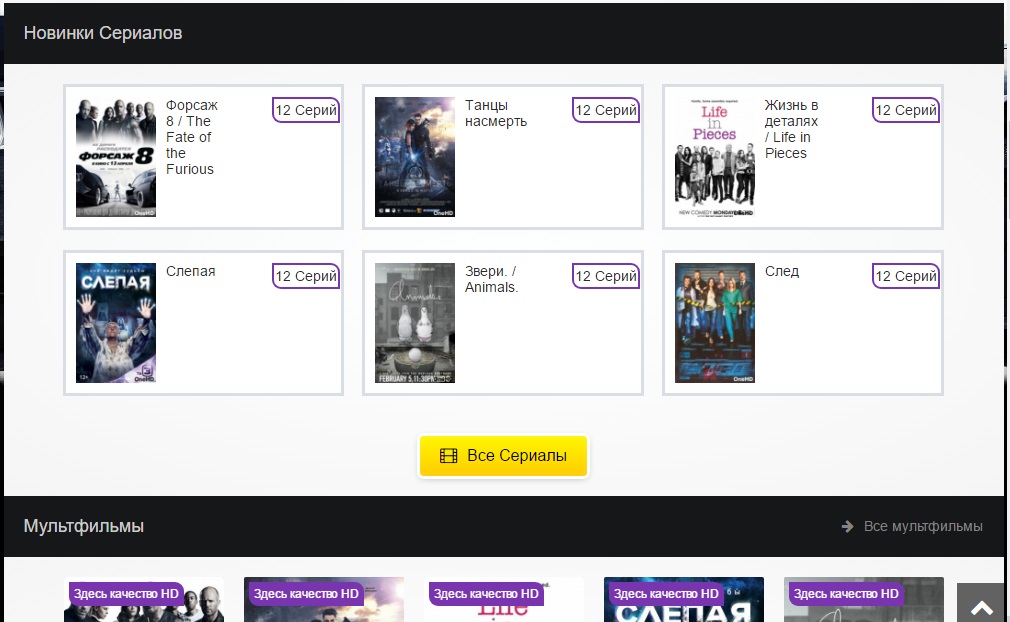Click the Мультфильмы section heading
This screenshot has width=1010, height=622.
click(x=84, y=526)
